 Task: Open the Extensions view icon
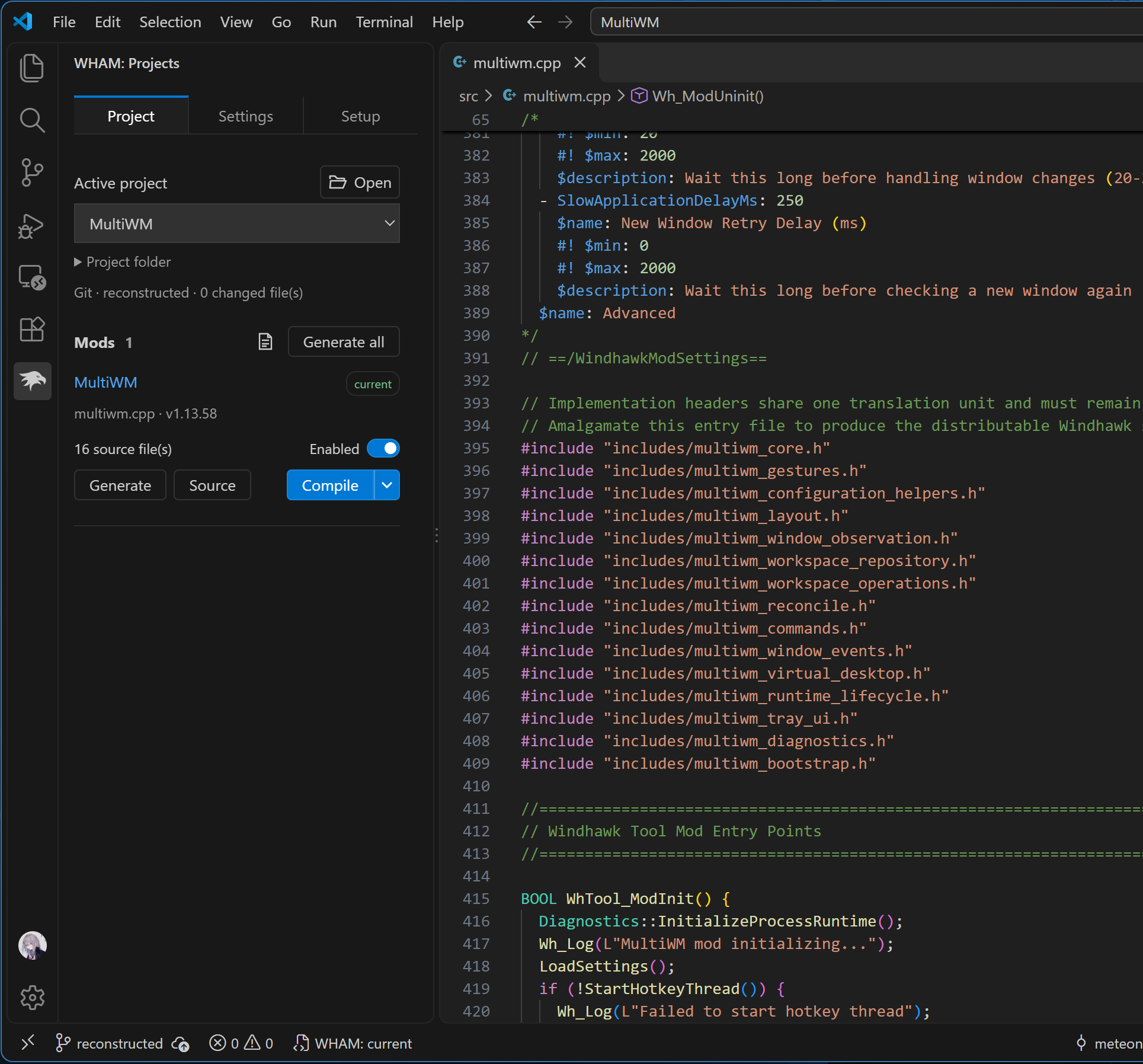coord(32,329)
